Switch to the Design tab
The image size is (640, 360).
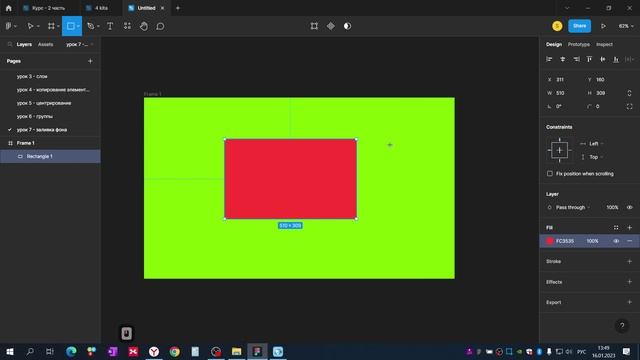[x=554, y=44]
